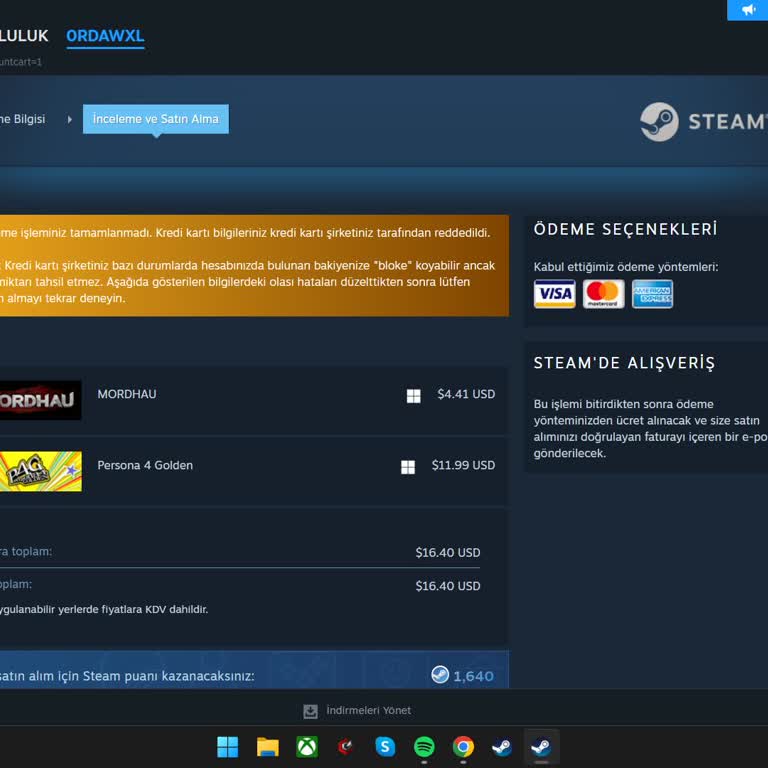Click the STEAM'DE ALIŞVERİŞ heading

[x=624, y=363]
